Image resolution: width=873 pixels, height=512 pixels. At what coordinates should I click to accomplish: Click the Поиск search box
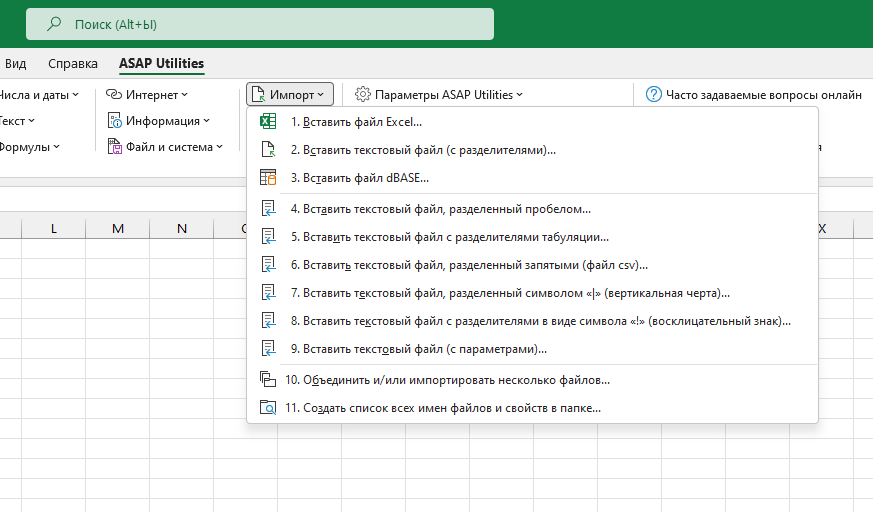pyautogui.click(x=260, y=24)
